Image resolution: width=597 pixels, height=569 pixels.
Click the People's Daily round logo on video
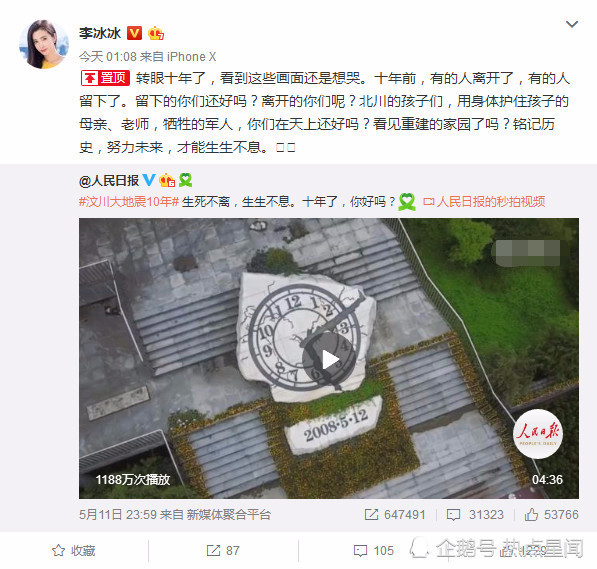point(538,434)
